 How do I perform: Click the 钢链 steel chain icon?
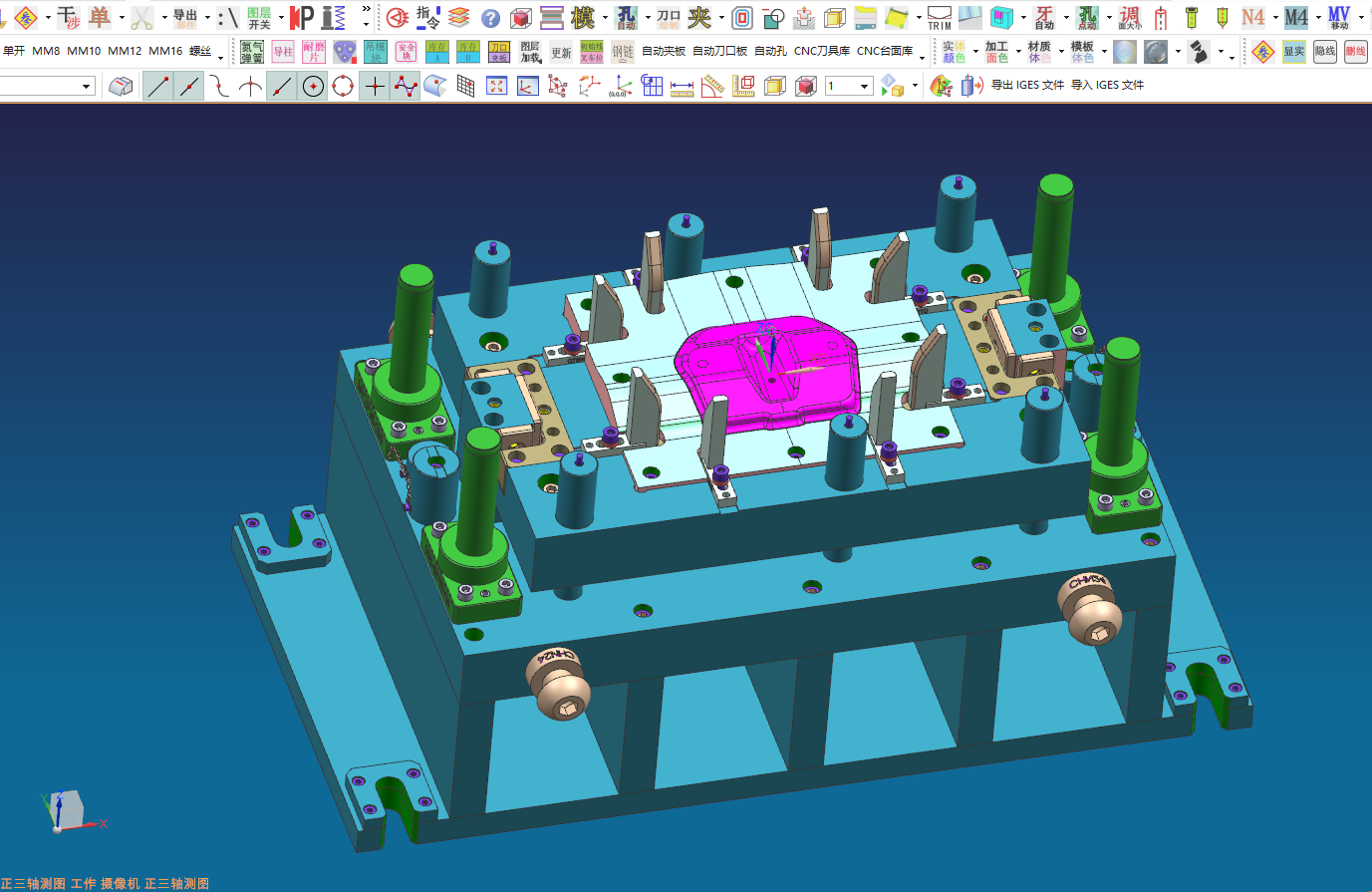pos(623,52)
